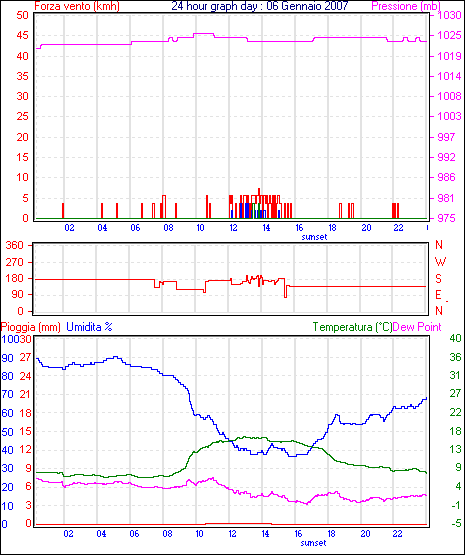Viewport: 466px width, 556px height.
Task: Click hour 02 tick on wind graph axis
Action: pyautogui.click(x=70, y=228)
